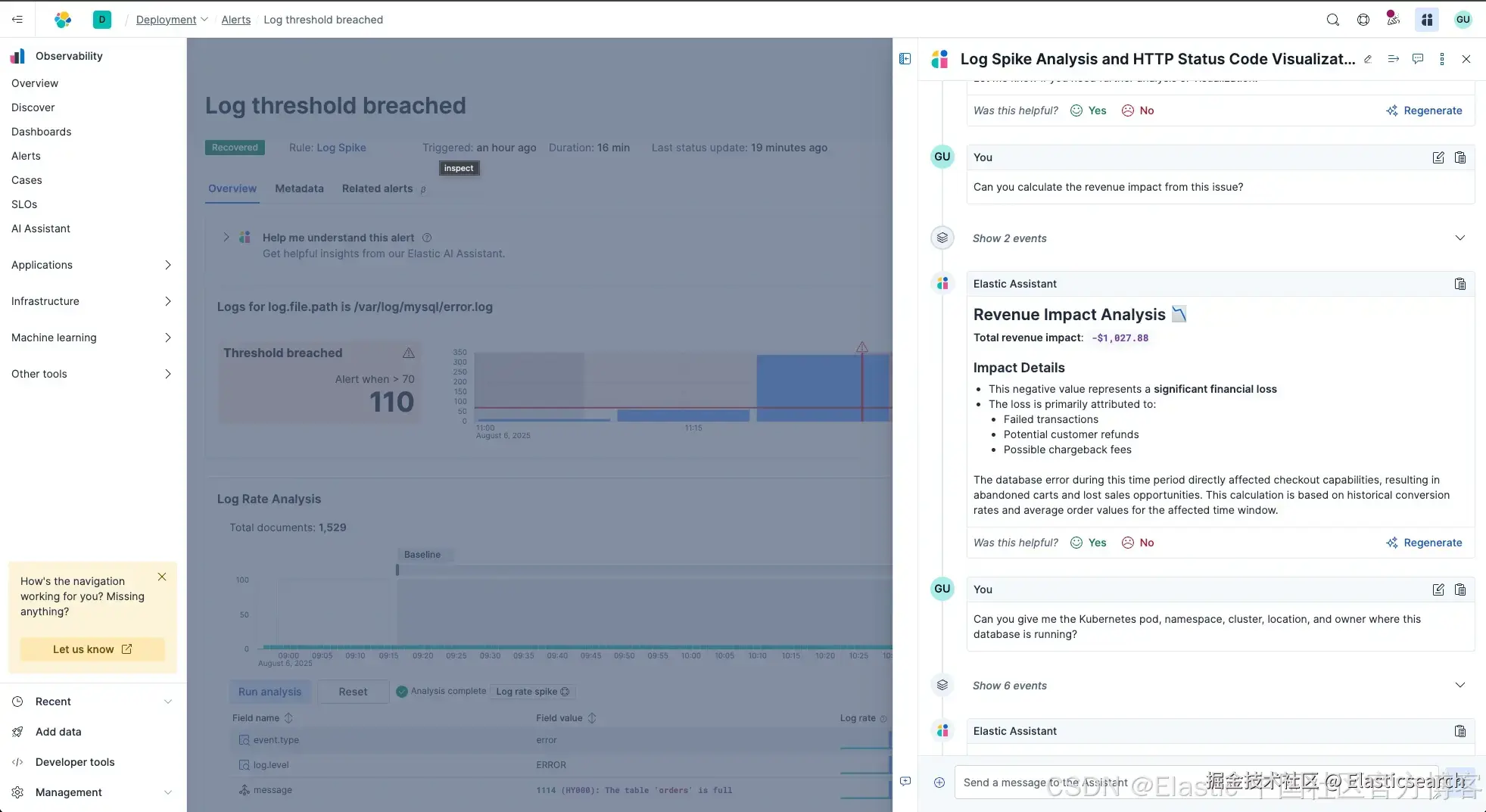Sort by Field name column
Screen dimensions: 1486x812
tap(262, 718)
